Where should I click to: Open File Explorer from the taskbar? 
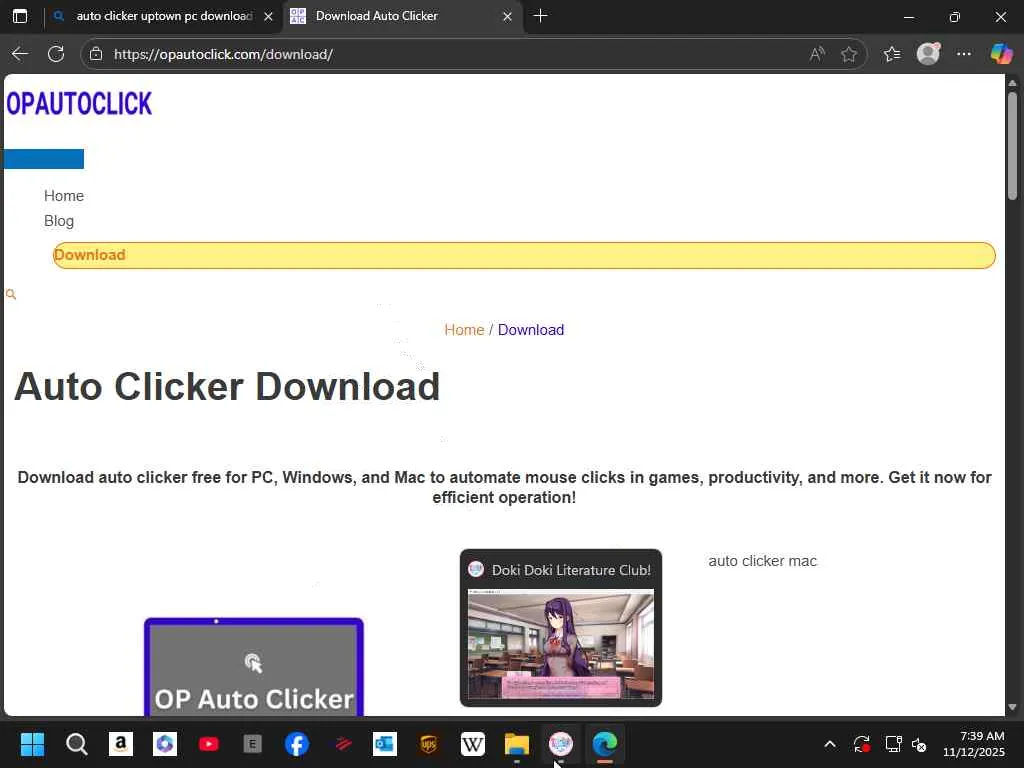coord(517,744)
